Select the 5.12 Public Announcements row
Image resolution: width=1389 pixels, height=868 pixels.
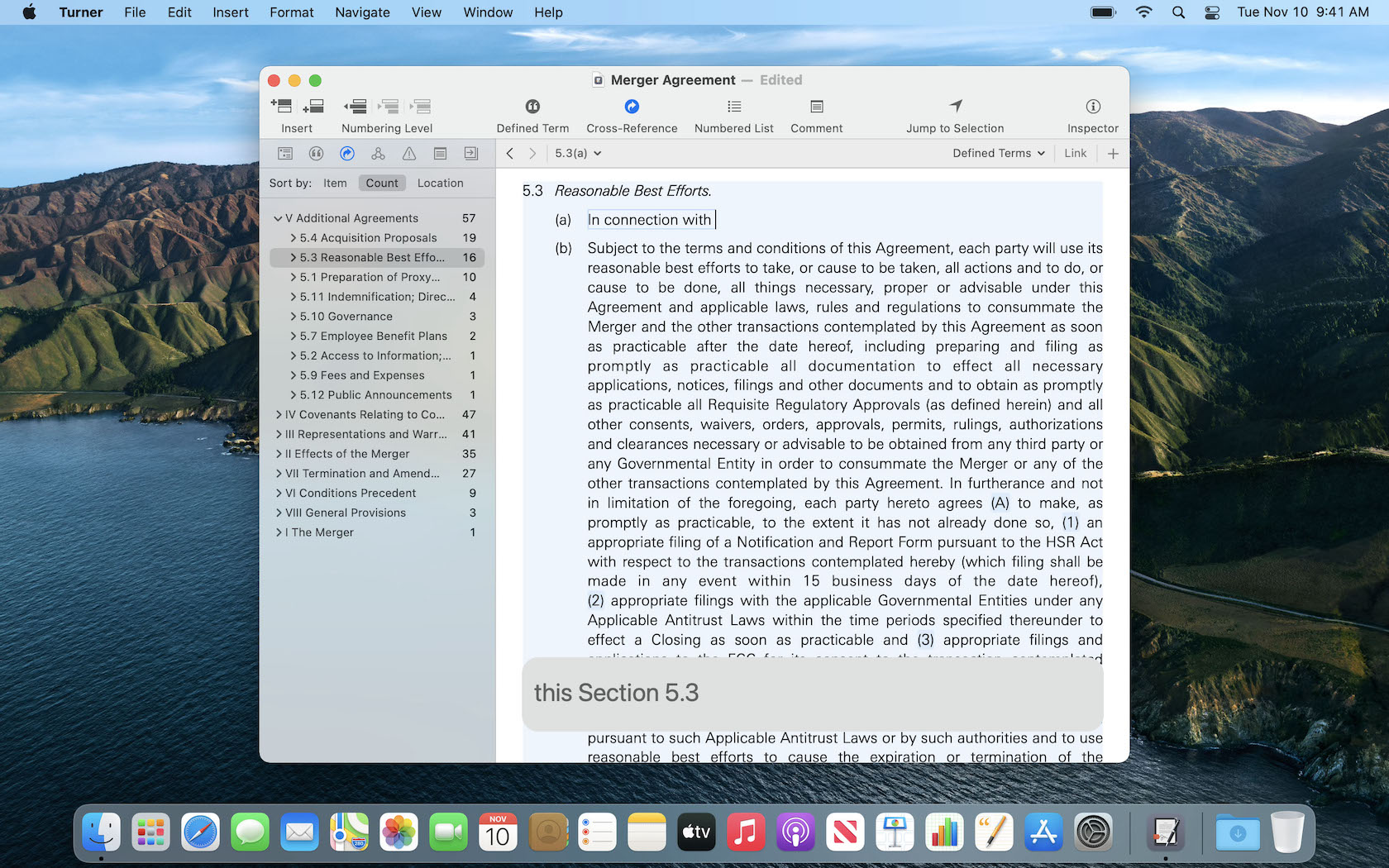377,395
